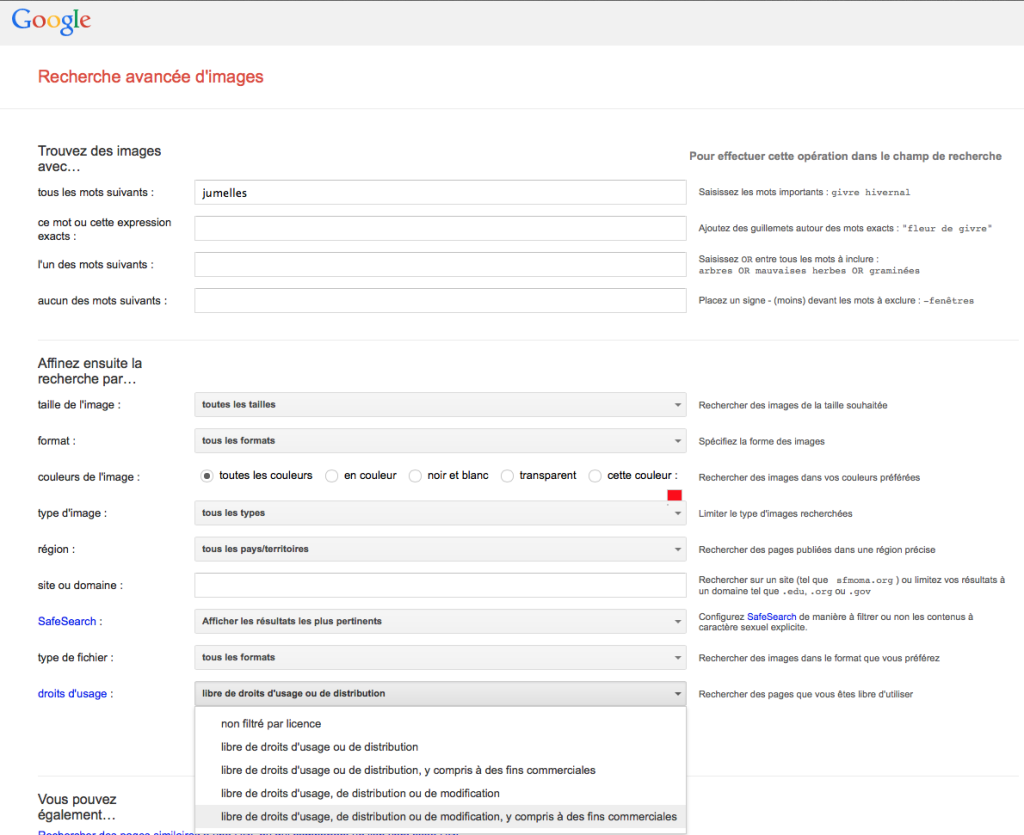Open the 'droits d'usage' label link
Screen dimensions: 1024x835
pos(75,694)
